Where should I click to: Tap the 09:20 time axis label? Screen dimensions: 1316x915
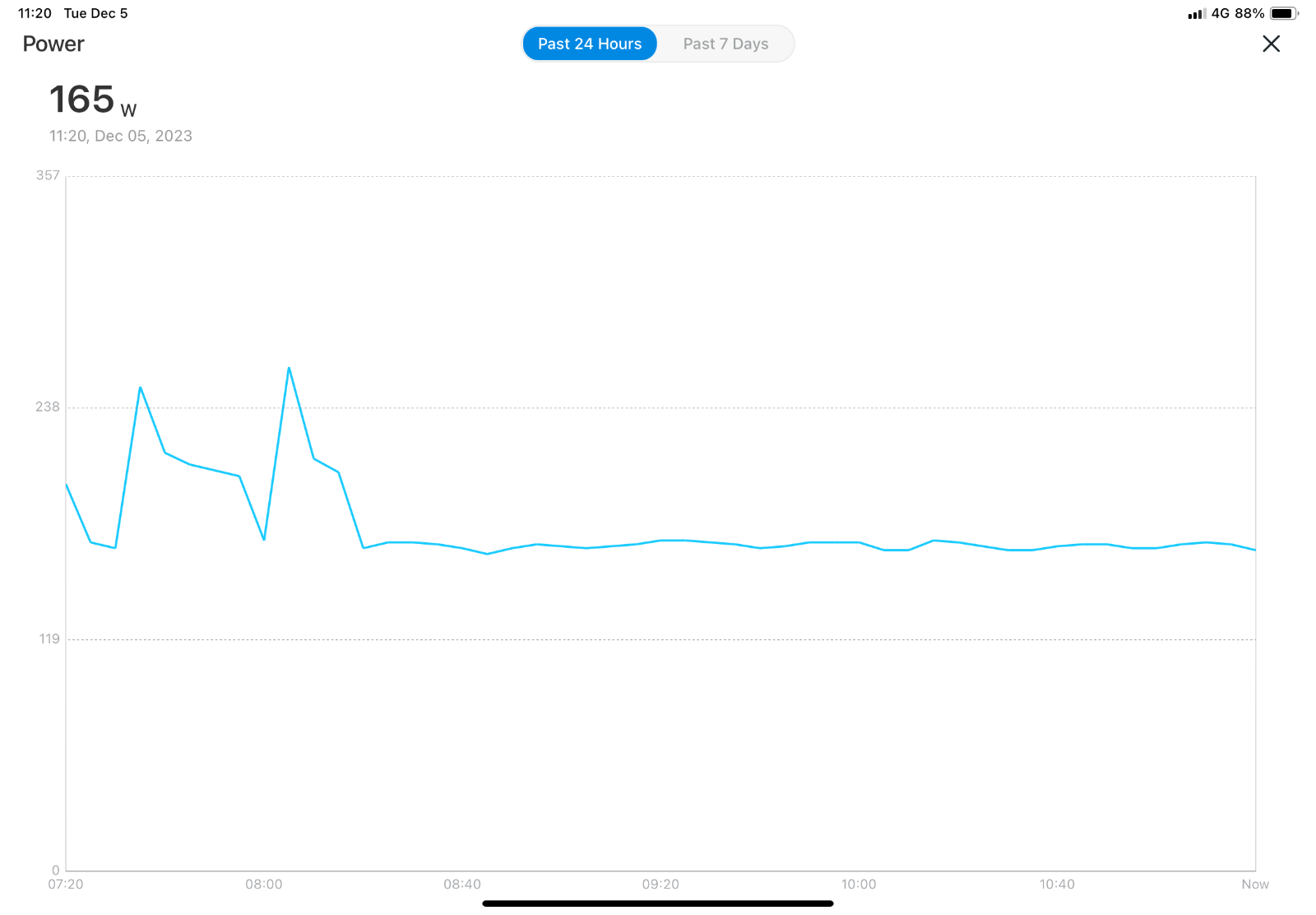pyautogui.click(x=660, y=885)
